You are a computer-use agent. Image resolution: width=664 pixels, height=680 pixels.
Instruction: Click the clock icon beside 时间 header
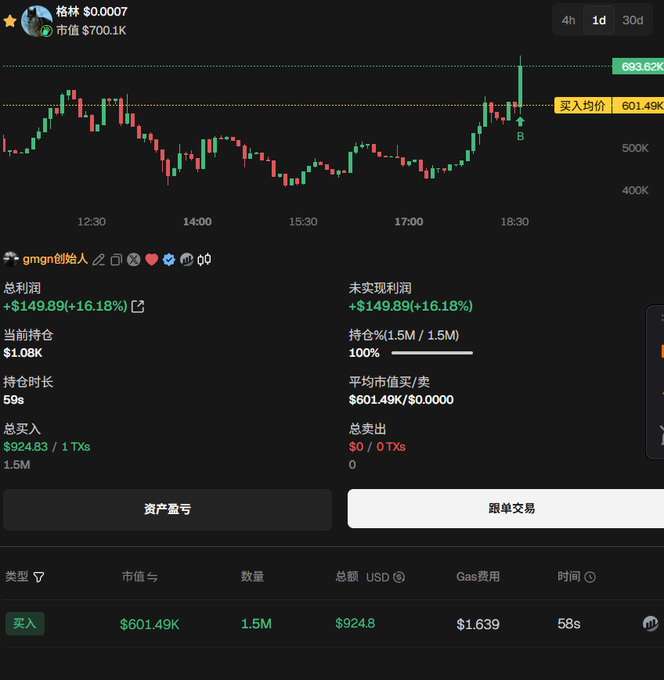(x=590, y=577)
